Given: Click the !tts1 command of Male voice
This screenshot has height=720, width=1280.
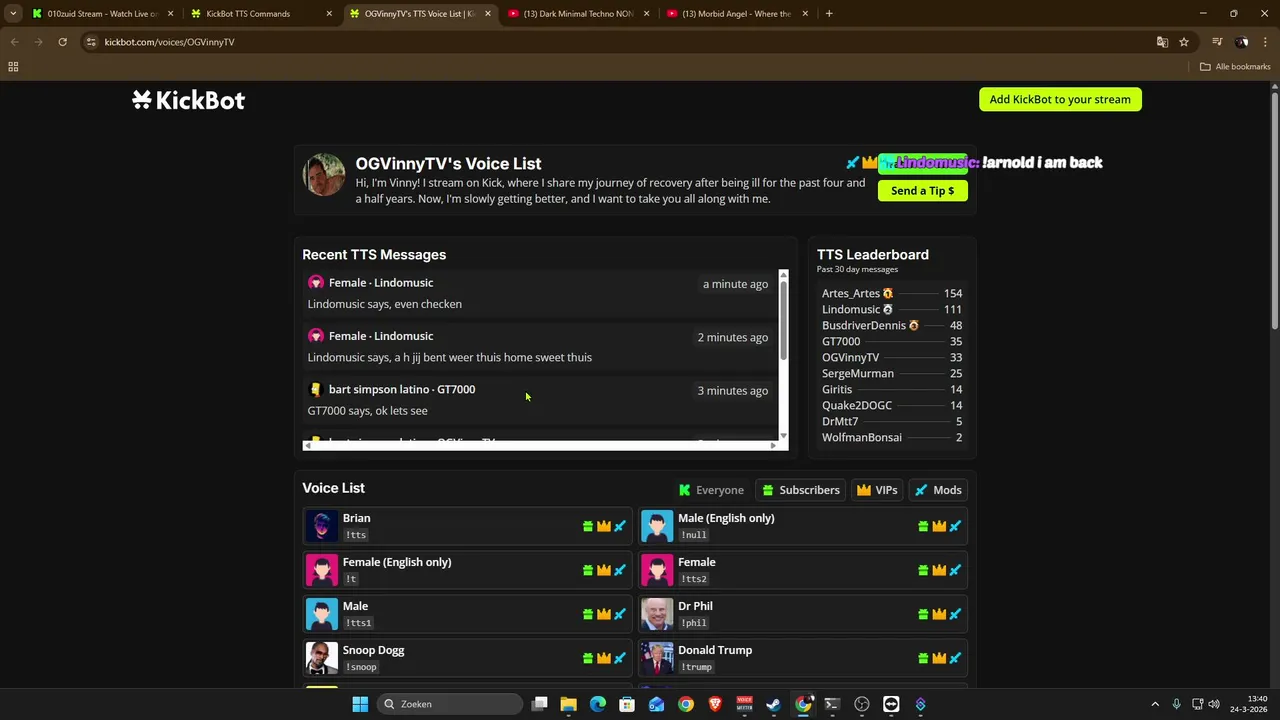Looking at the screenshot, I should tap(358, 623).
